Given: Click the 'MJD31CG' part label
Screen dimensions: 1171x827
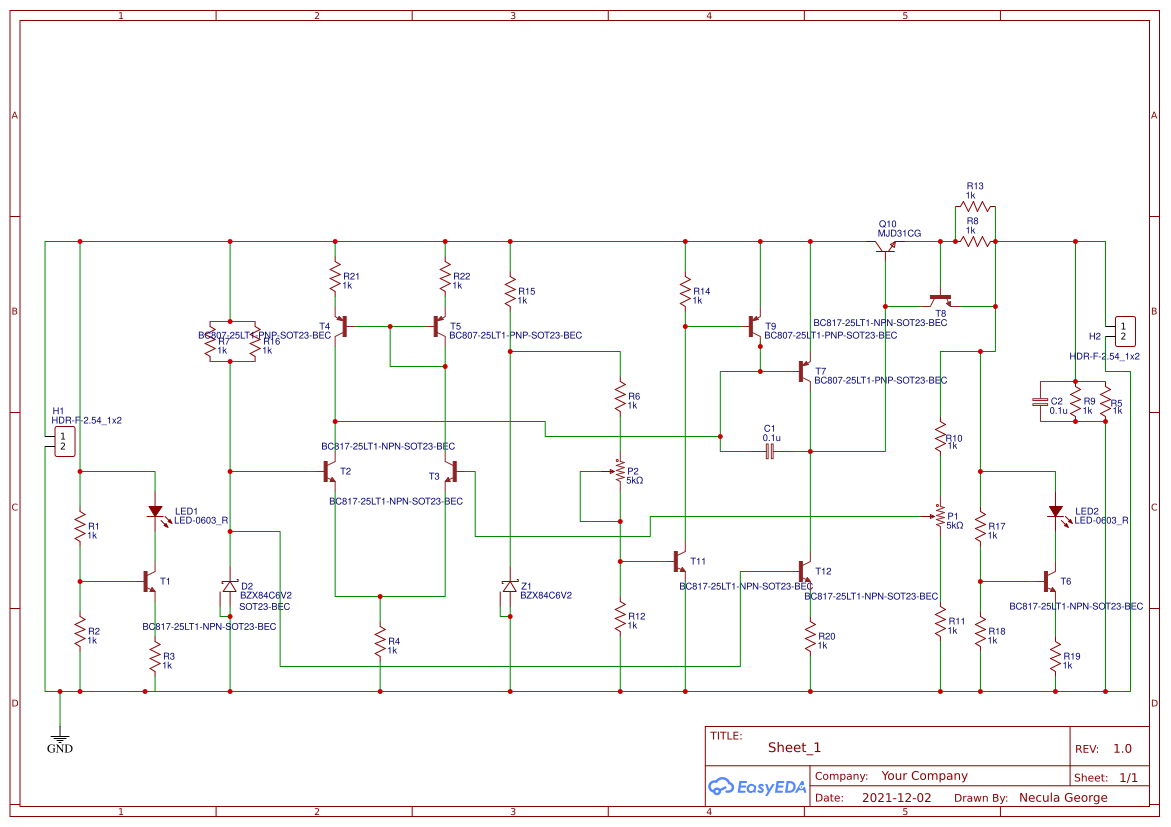Looking at the screenshot, I should click(x=899, y=233).
